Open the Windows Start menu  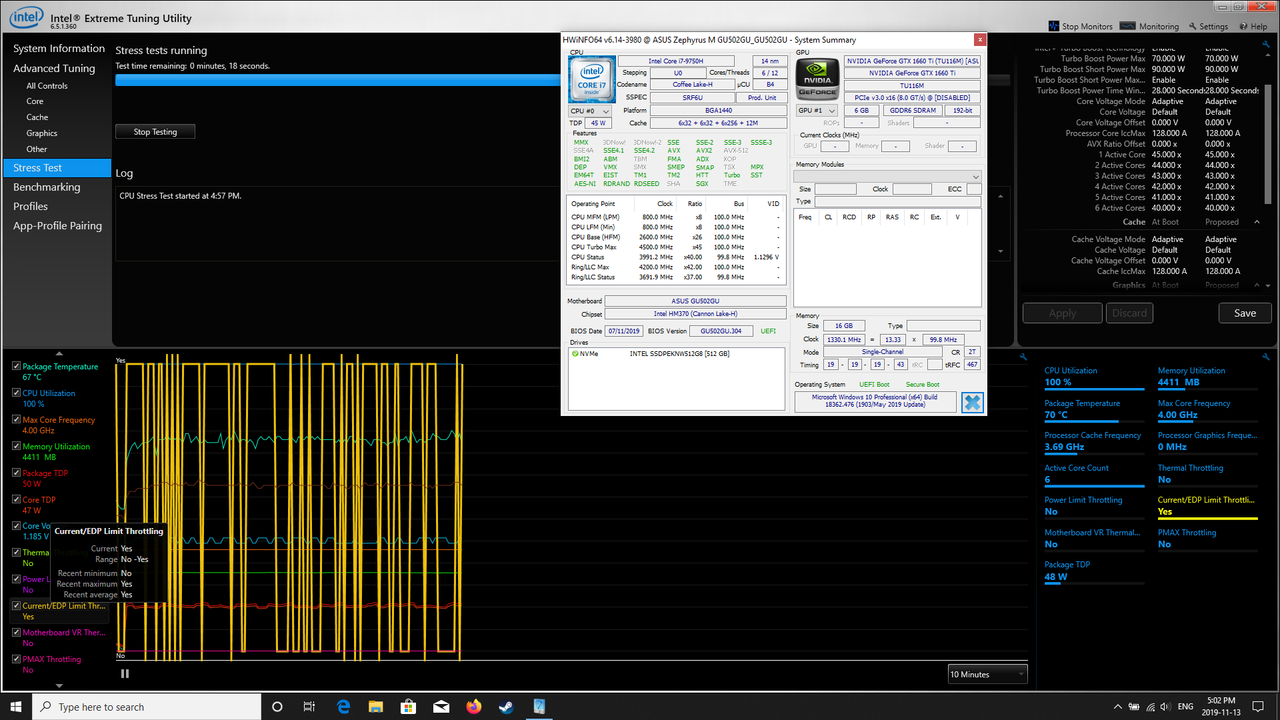[16, 706]
